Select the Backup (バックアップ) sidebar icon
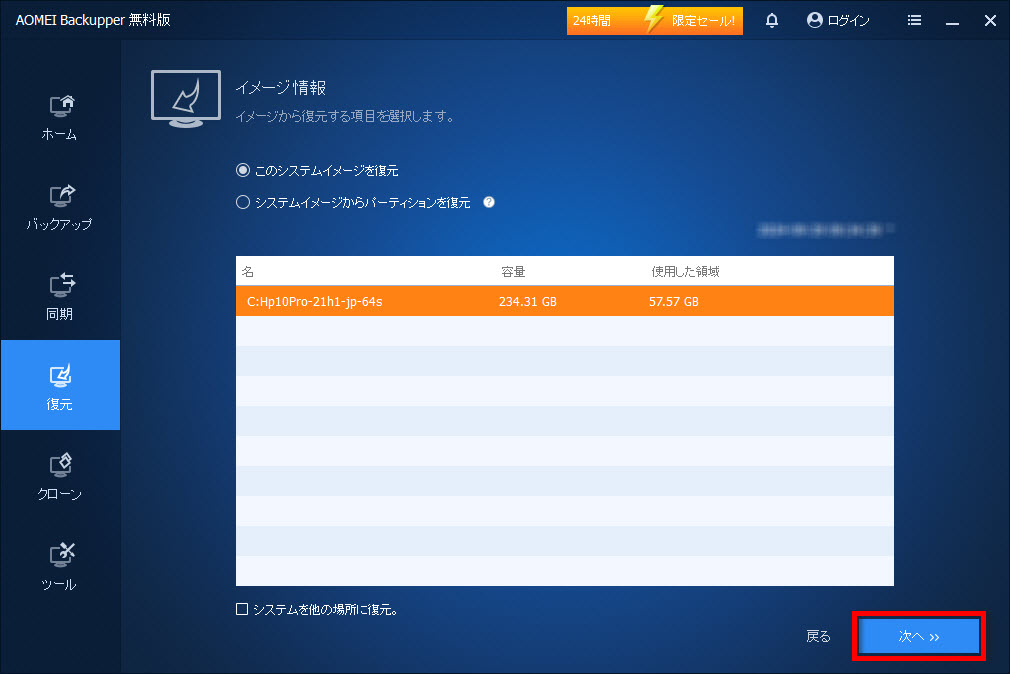The width and height of the screenshot is (1010, 674). [x=60, y=206]
